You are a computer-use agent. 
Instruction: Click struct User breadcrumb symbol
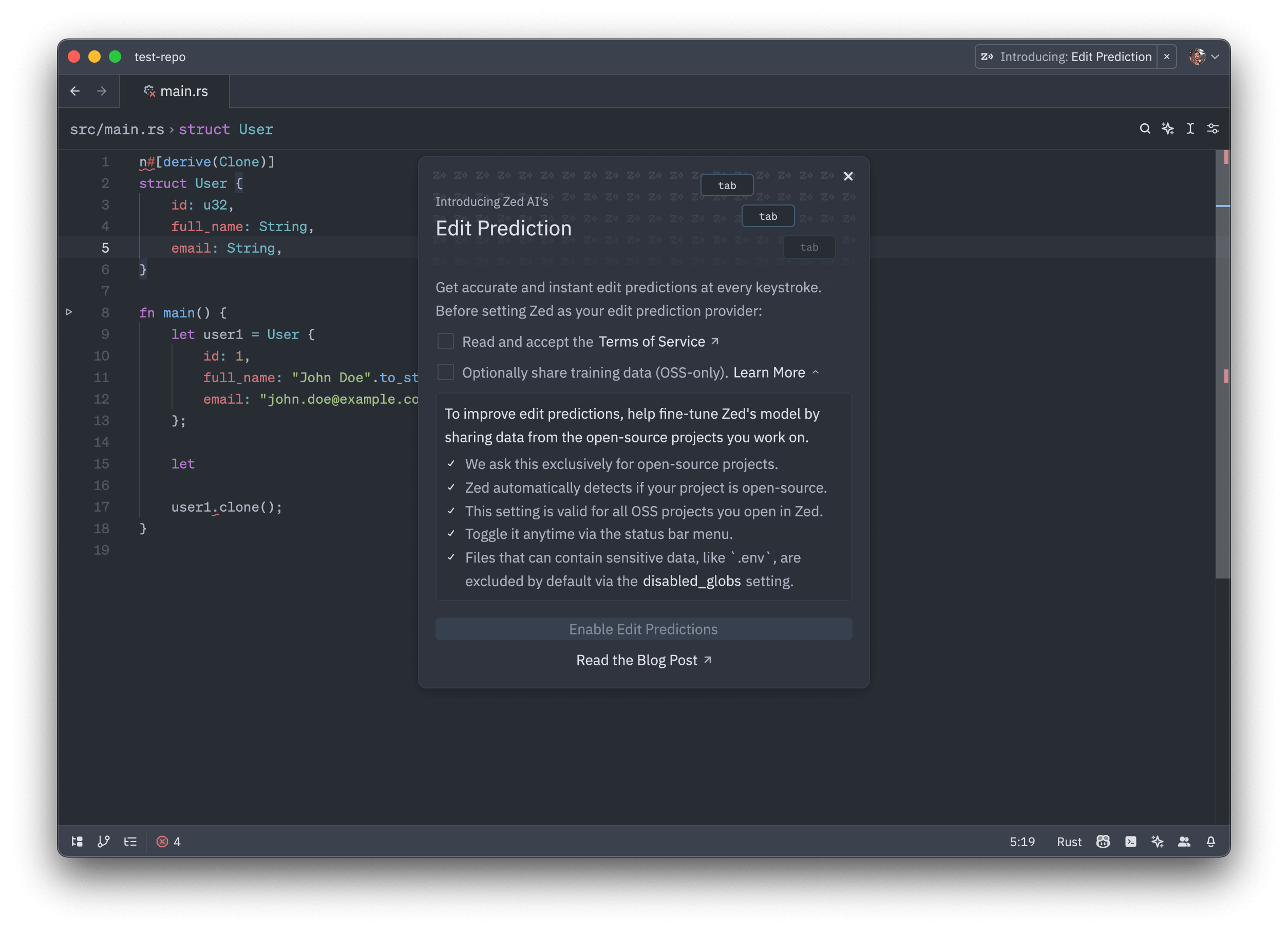click(226, 129)
